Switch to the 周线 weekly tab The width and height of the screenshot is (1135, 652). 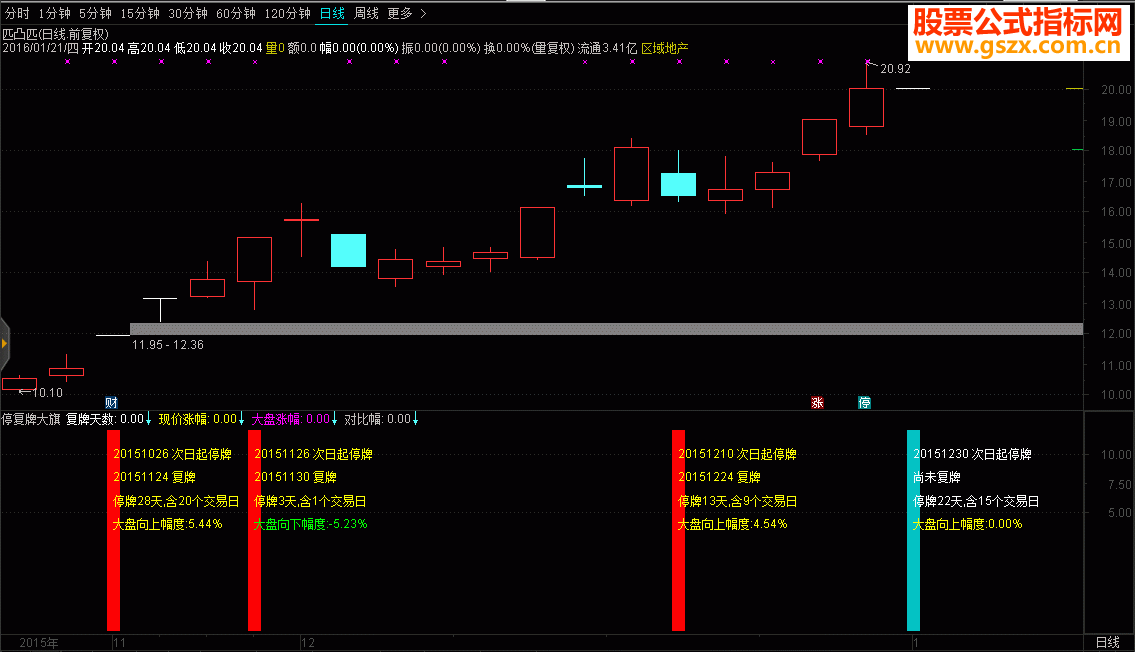[x=366, y=14]
